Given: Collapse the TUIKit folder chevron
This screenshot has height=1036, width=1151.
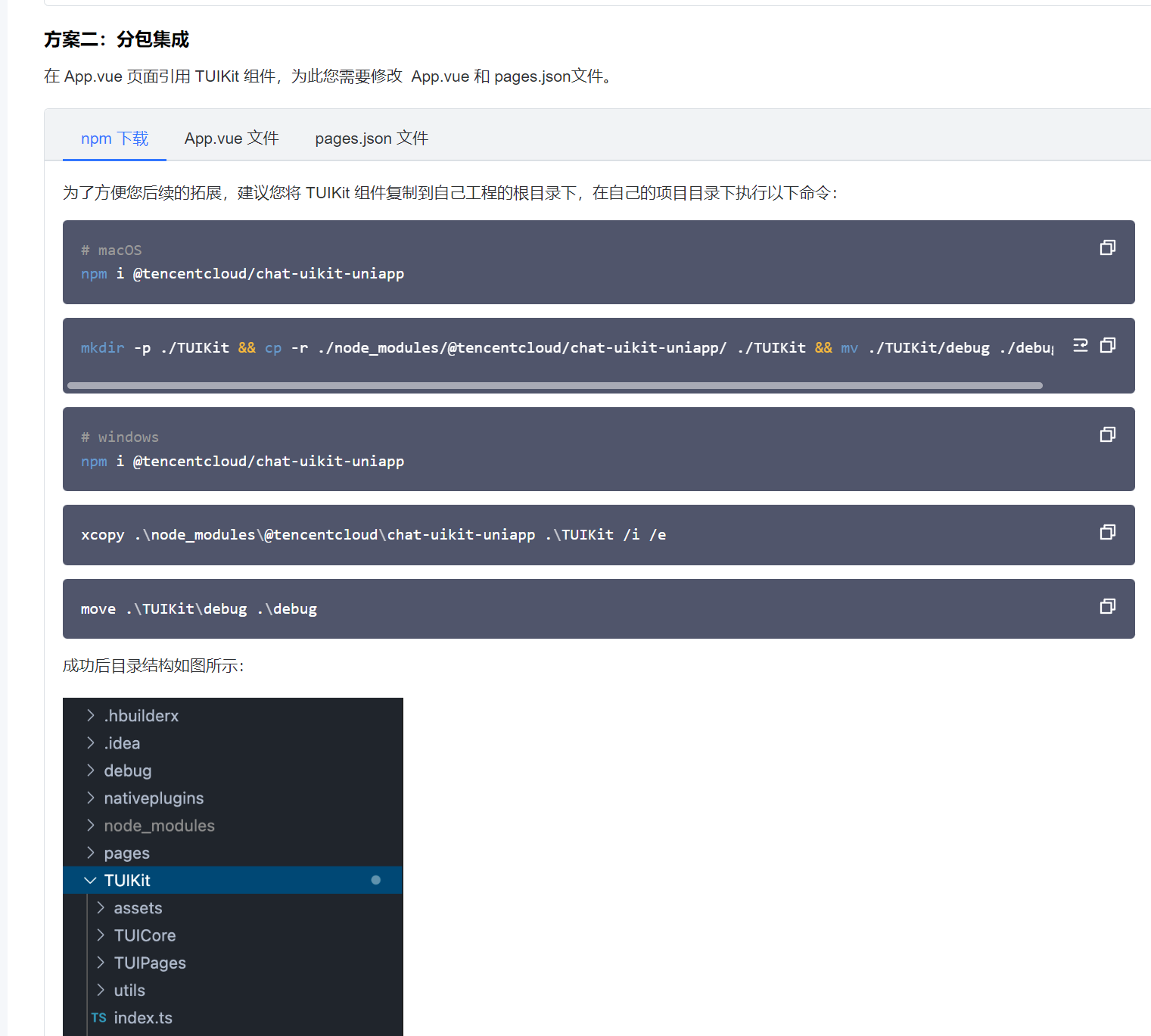Looking at the screenshot, I should tap(90, 880).
